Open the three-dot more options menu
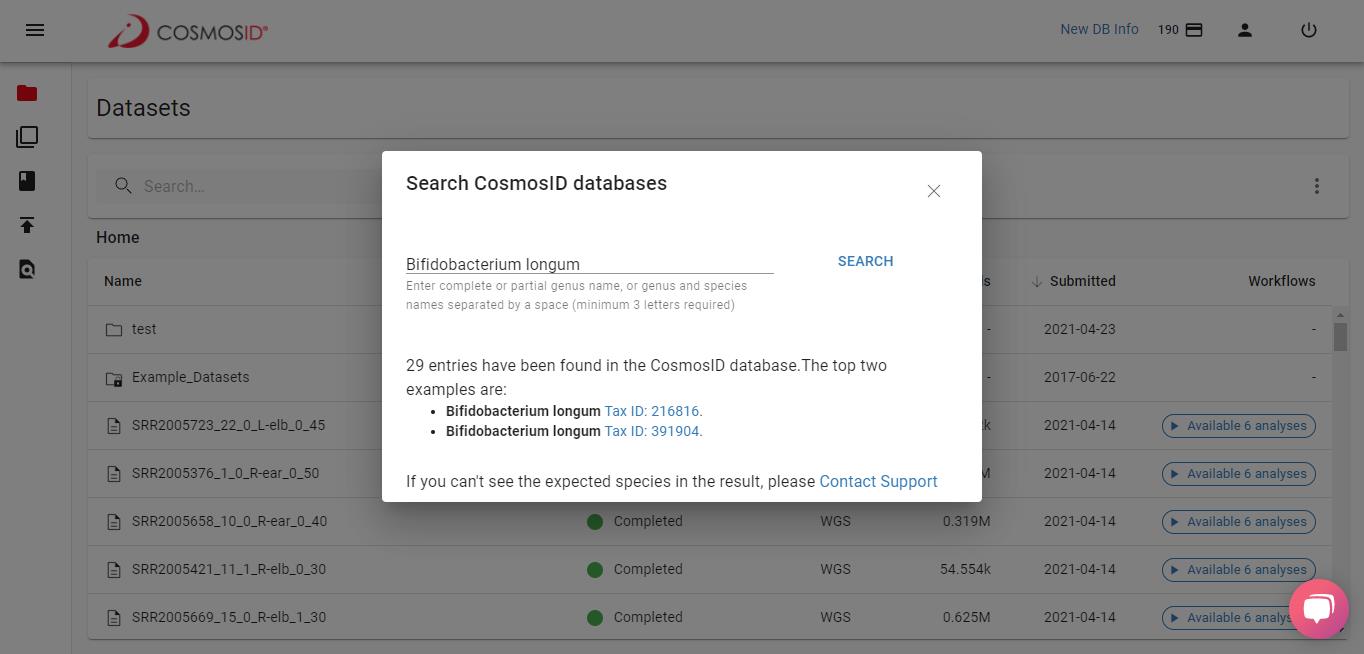1364x654 pixels. pos(1317,186)
